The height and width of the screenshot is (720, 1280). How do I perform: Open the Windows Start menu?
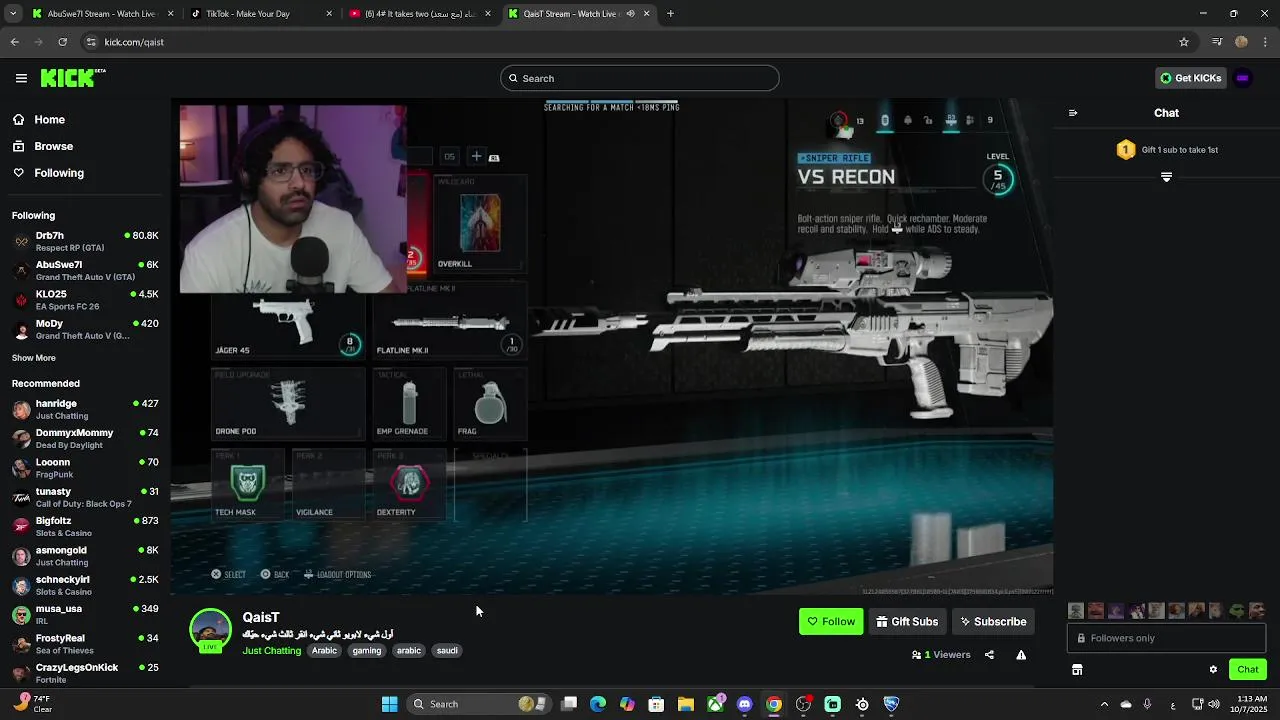click(x=390, y=704)
